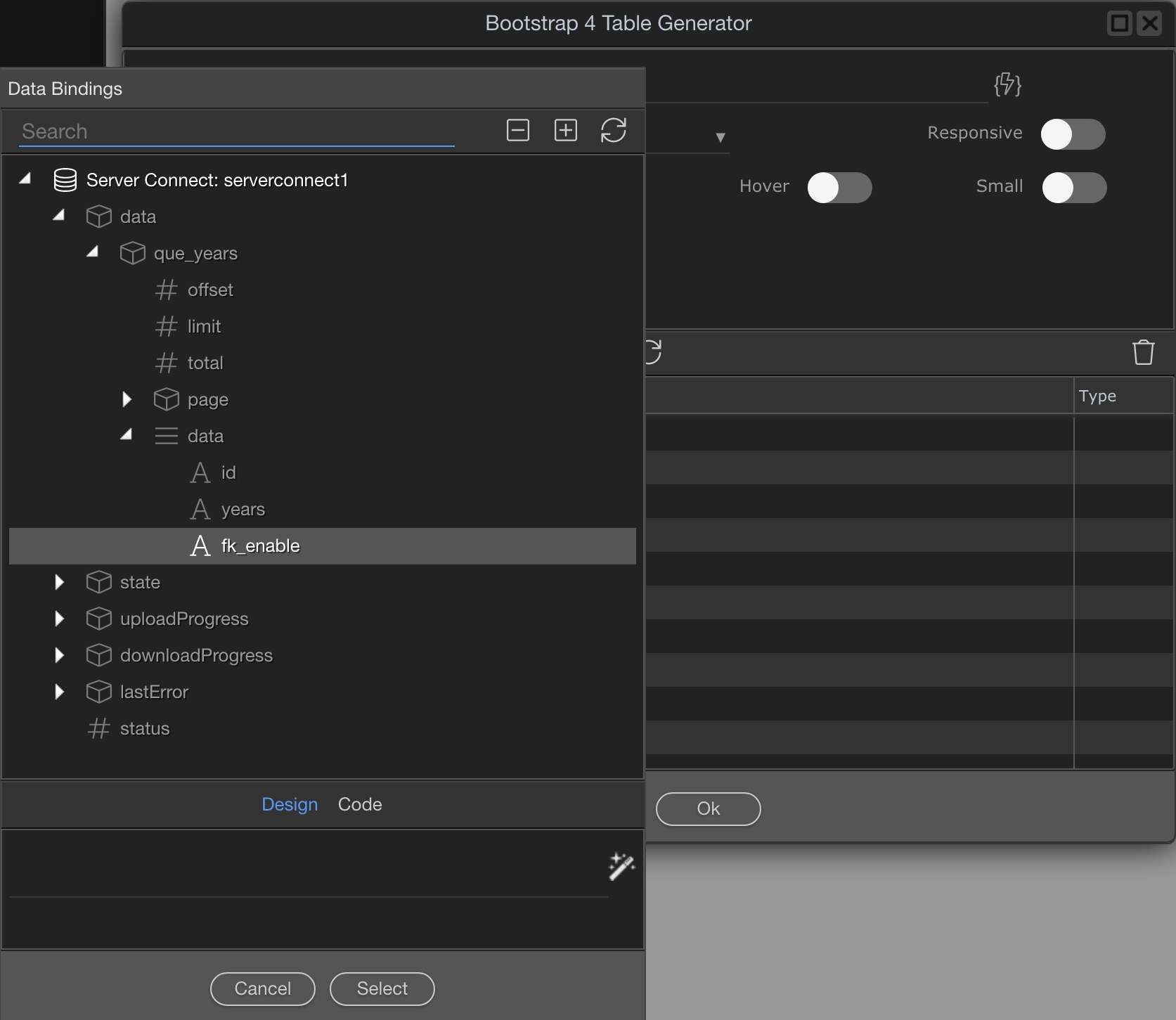Refresh the Data Bindings tree
1176x1020 pixels.
pyautogui.click(x=613, y=130)
